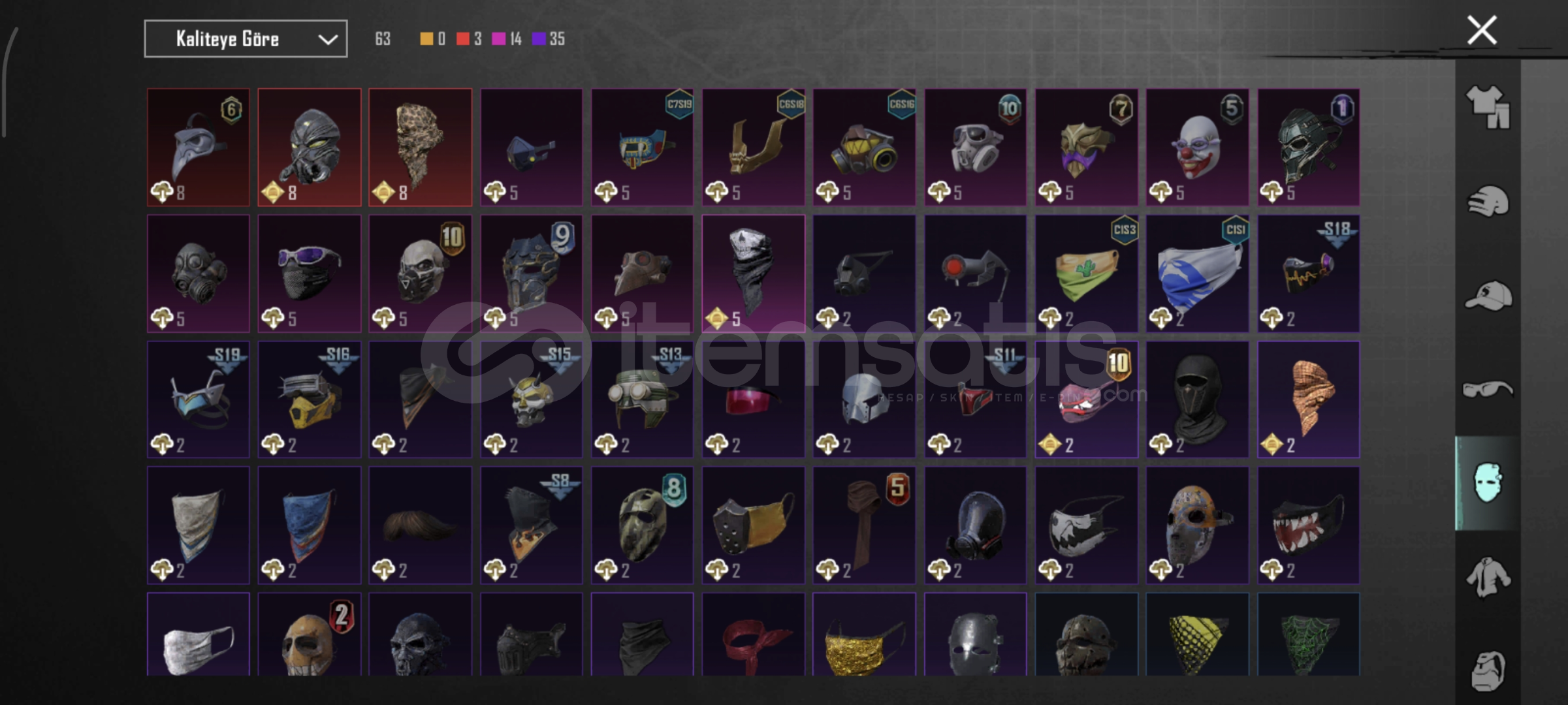
Task: Switch to the sunglasses category icon
Action: point(1488,390)
